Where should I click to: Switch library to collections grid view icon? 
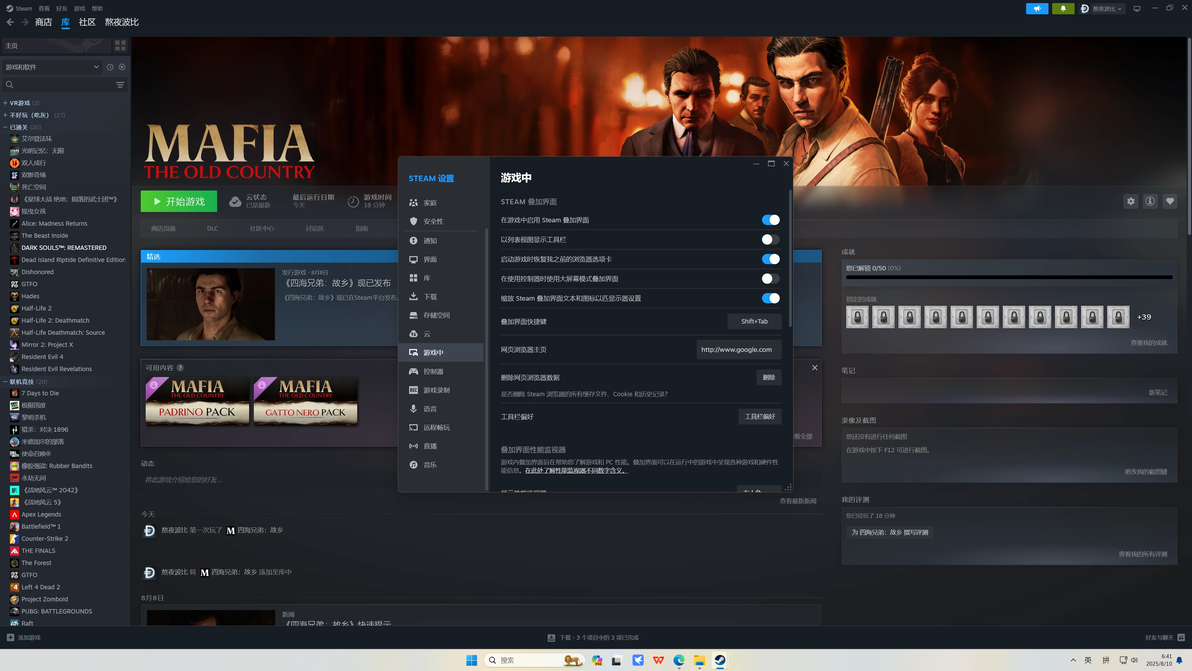(120, 46)
